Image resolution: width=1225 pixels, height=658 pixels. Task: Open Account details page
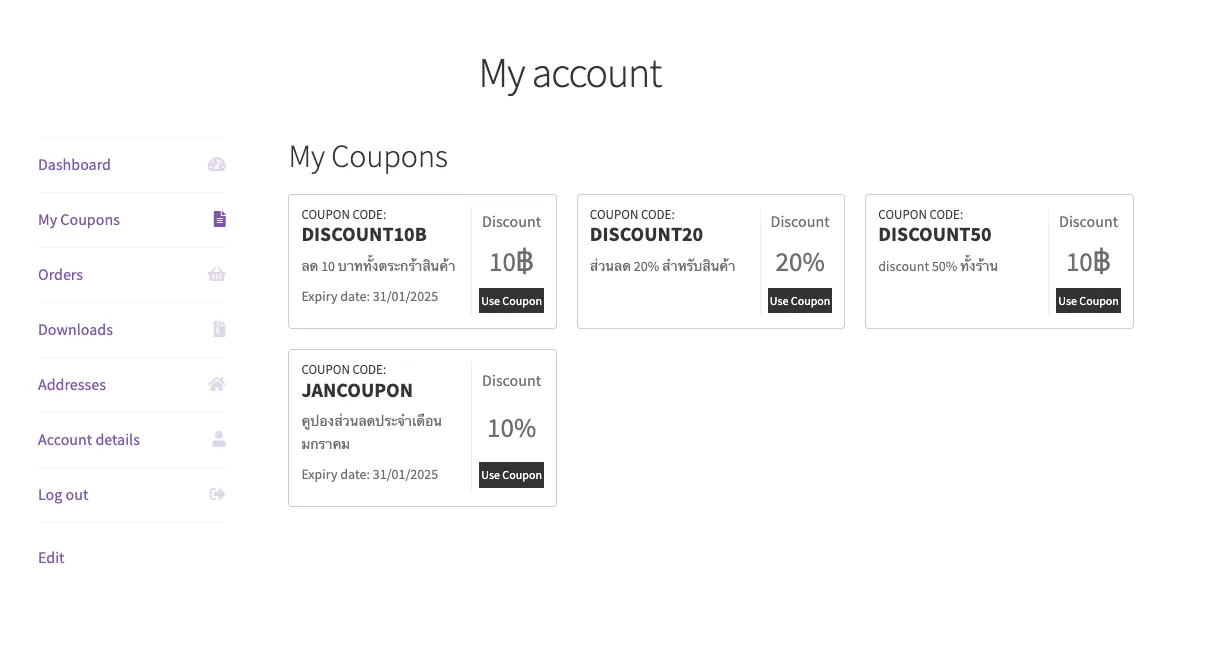point(89,440)
